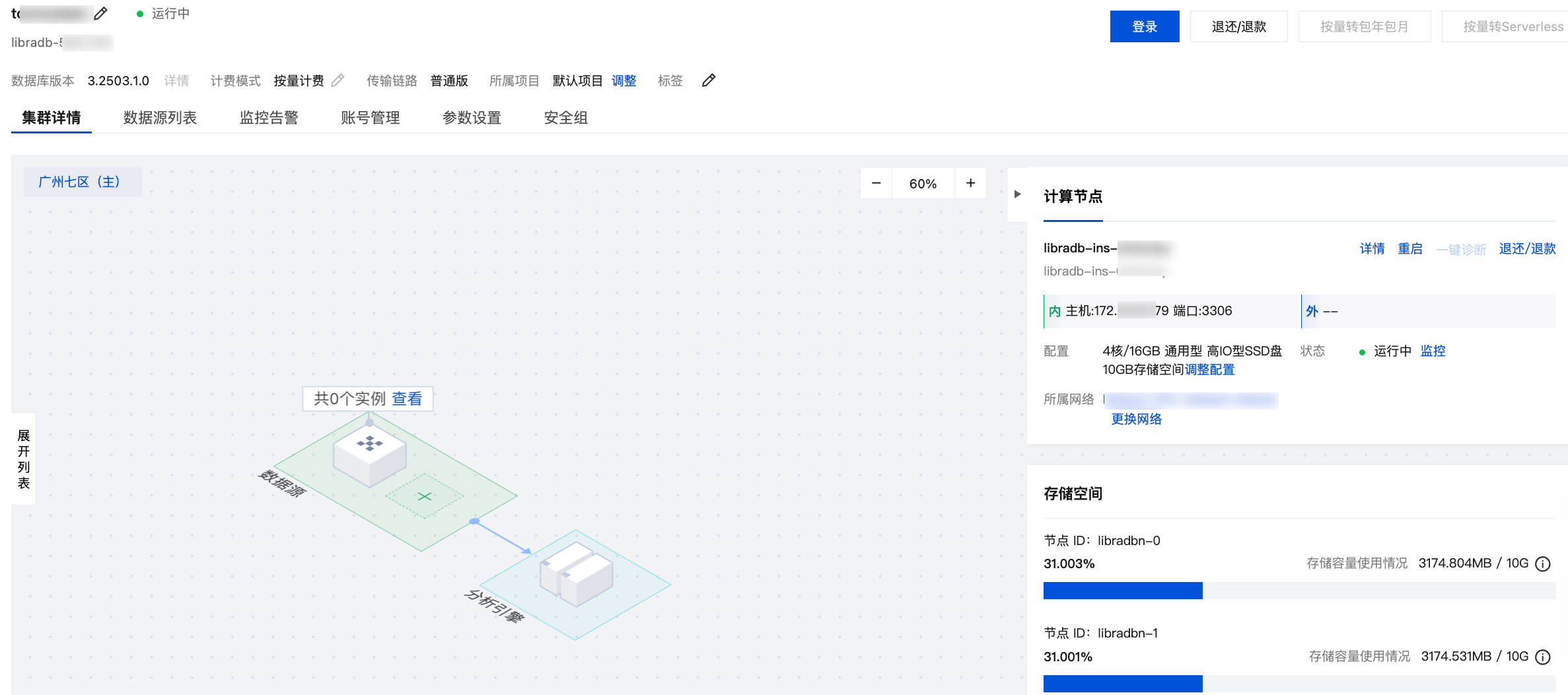
Task: Click the edit tags pencil icon
Action: coord(708,81)
